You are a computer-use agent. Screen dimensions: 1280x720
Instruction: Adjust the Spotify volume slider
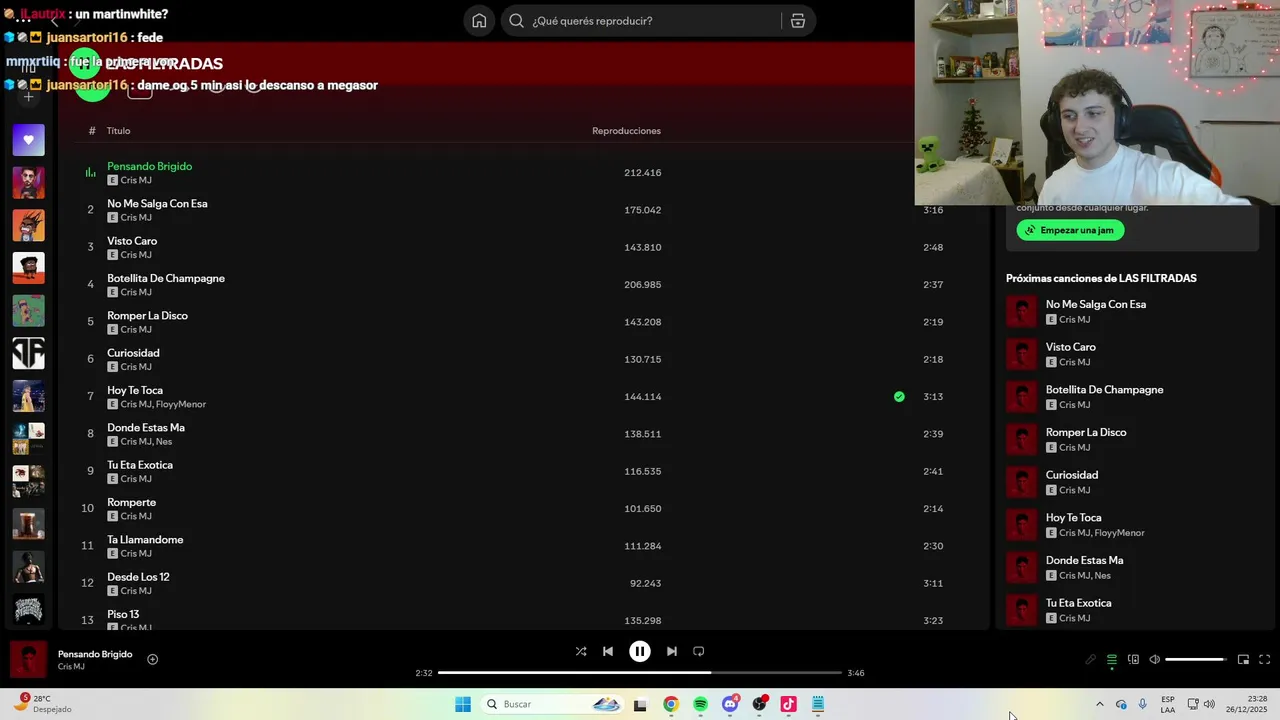tap(1195, 659)
